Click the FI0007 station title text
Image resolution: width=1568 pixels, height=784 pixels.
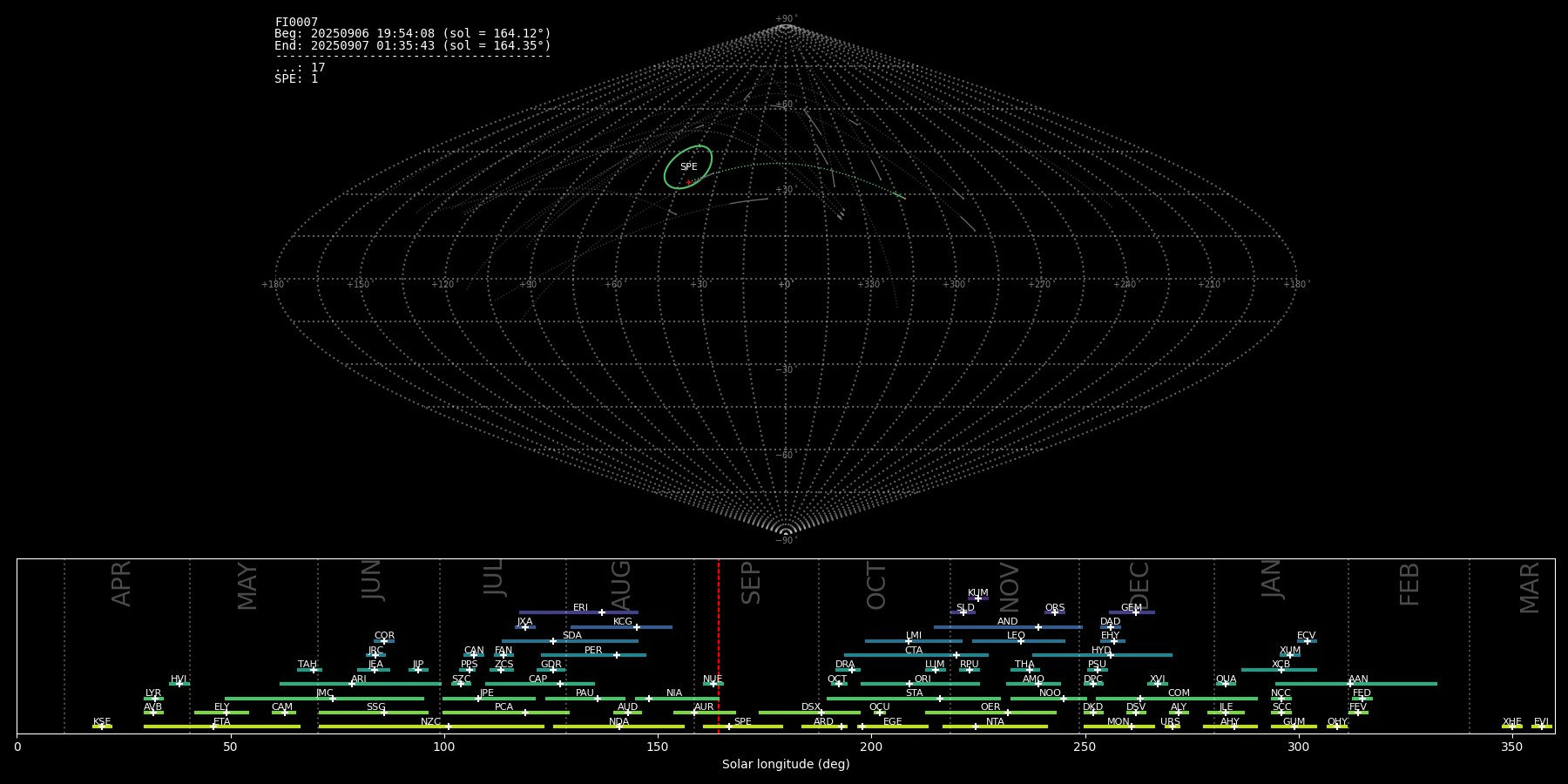pyautogui.click(x=296, y=22)
